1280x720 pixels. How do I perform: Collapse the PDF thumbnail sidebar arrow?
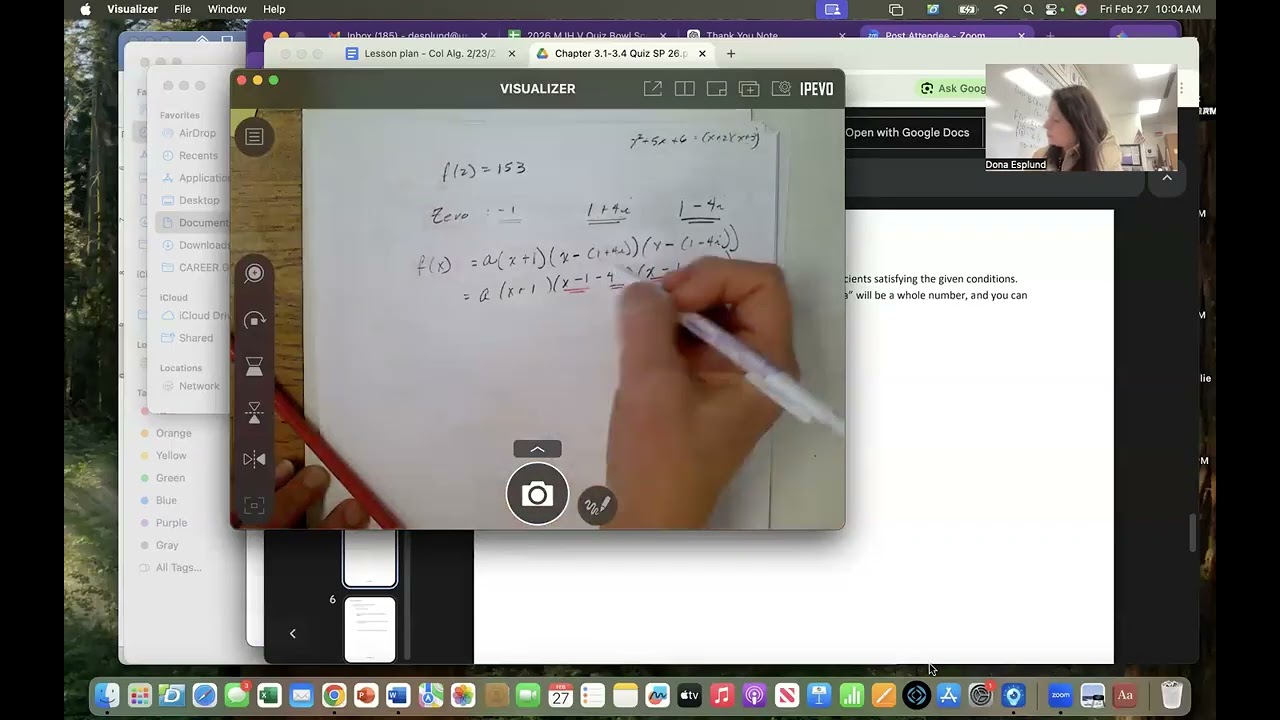(292, 634)
